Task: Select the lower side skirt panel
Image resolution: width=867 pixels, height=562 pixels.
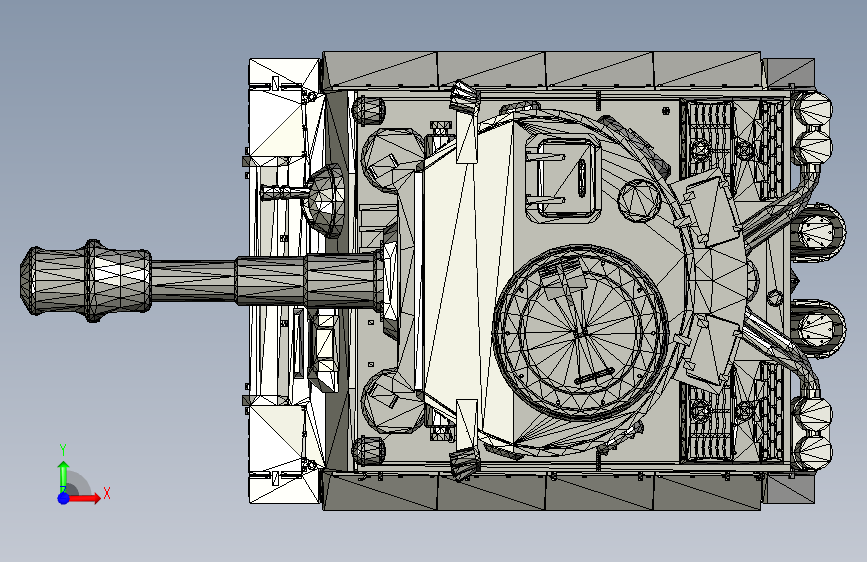Action: pyautogui.click(x=542, y=491)
